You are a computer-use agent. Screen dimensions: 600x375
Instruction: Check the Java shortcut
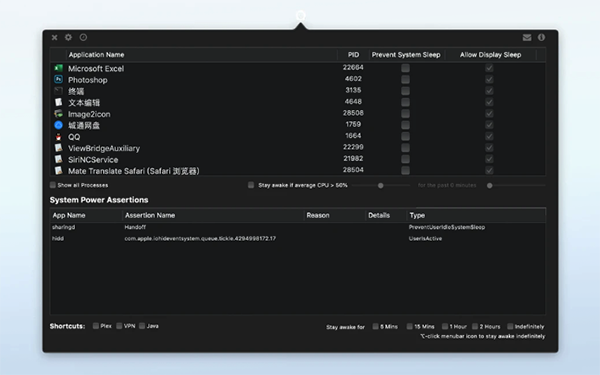coord(142,326)
